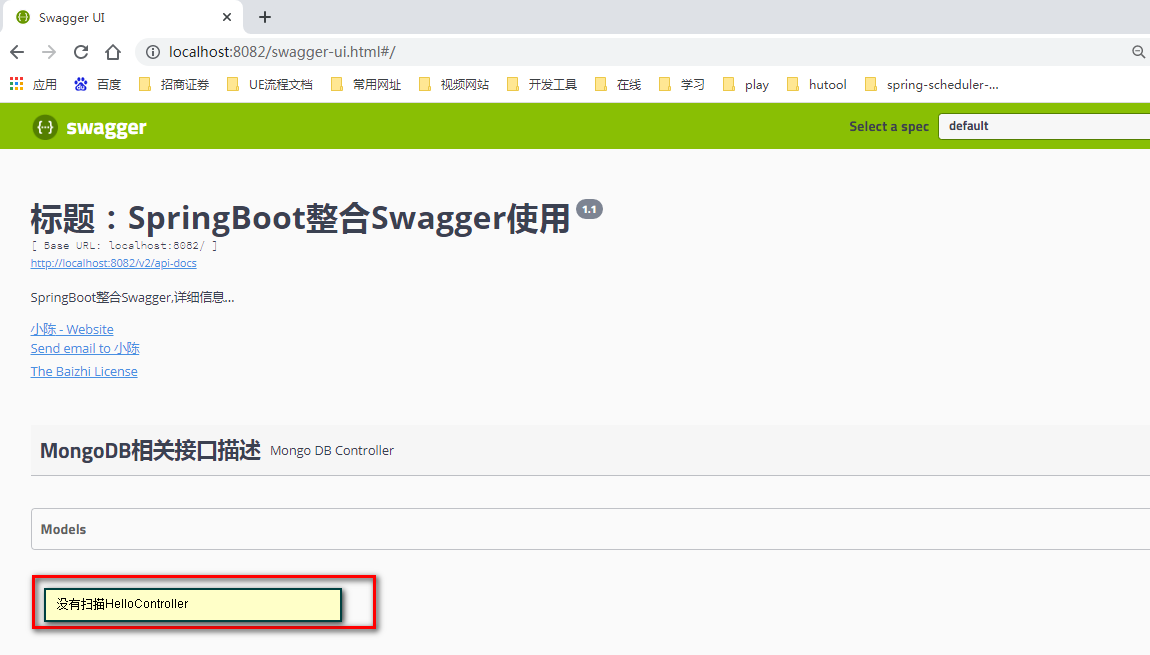Open the 视频网站 bookmark folder
Screen dimensions: 1150x655
tap(454, 84)
